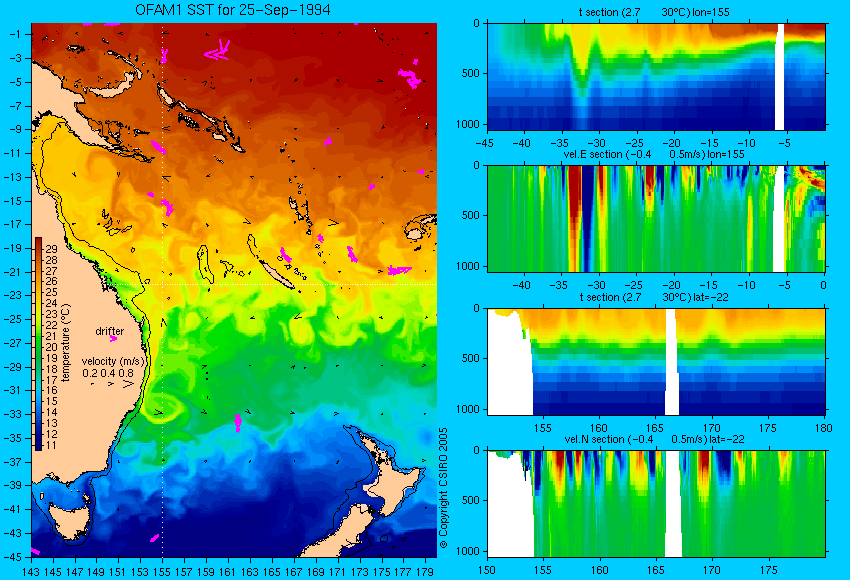Image resolution: width=850 pixels, height=580 pixels.
Task: Click the "-43" latitude tick on the SST map's left axis
Action: pos(11,533)
